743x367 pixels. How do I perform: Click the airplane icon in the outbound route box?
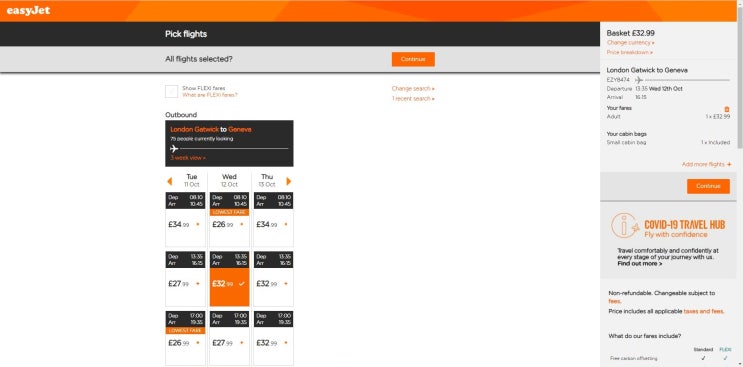pos(174,149)
